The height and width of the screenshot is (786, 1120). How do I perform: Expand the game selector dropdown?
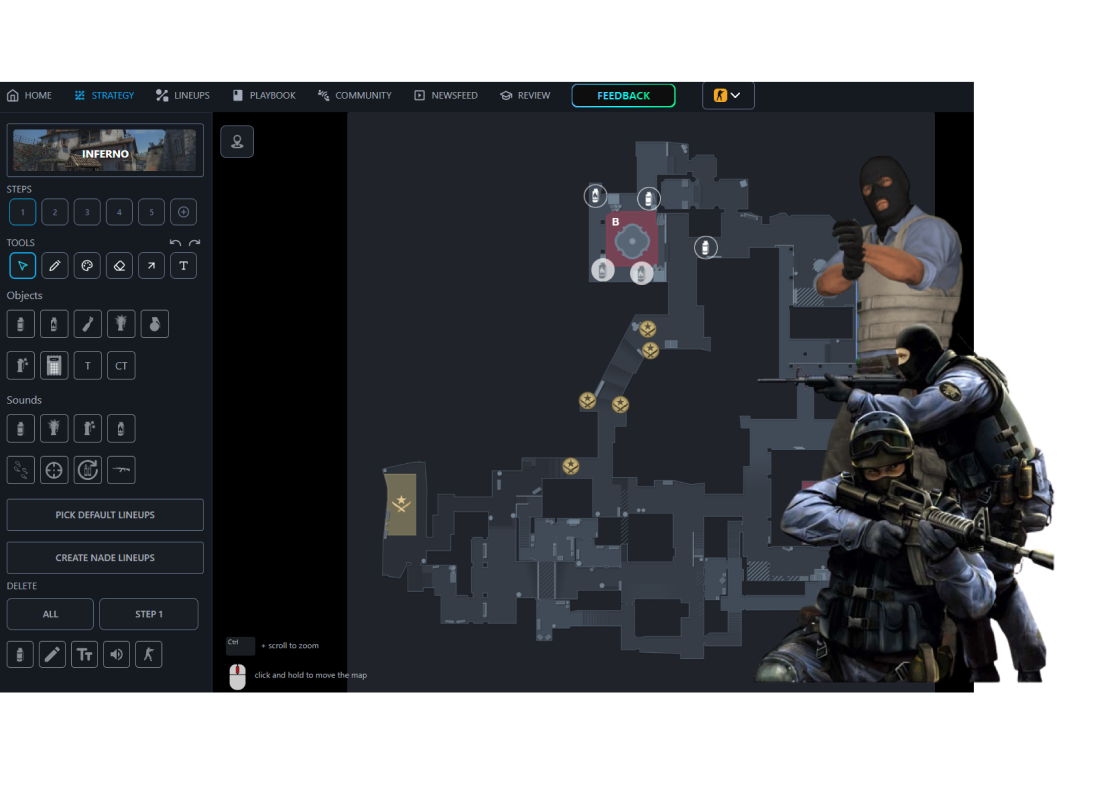click(728, 95)
